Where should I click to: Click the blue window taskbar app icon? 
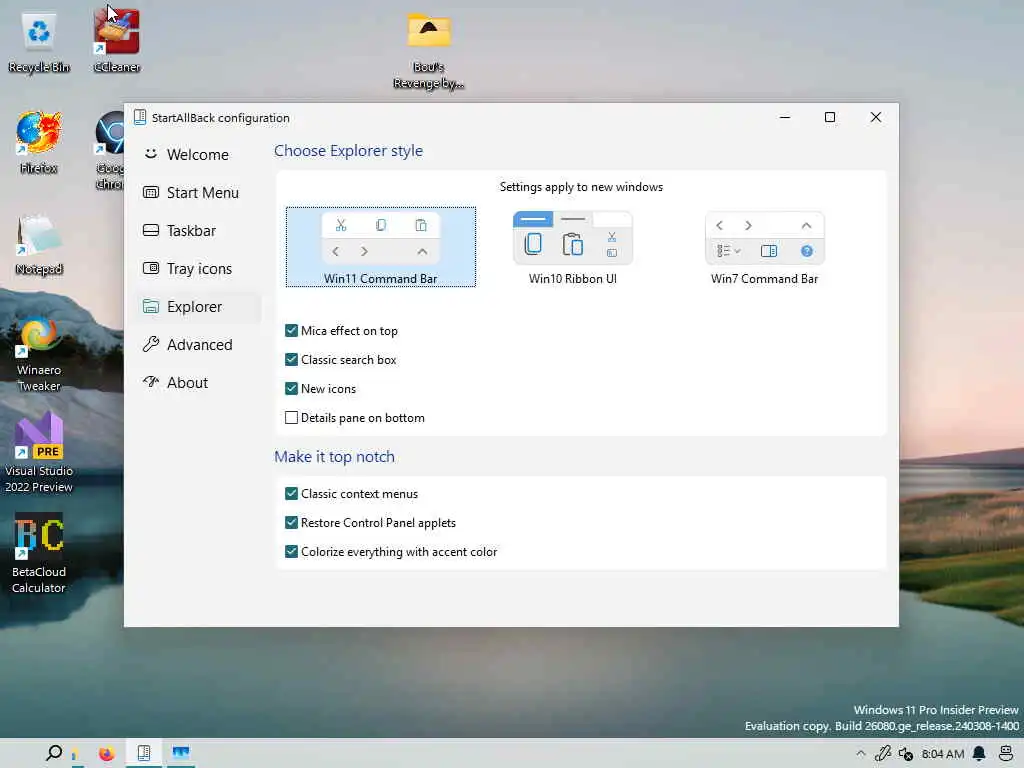180,753
